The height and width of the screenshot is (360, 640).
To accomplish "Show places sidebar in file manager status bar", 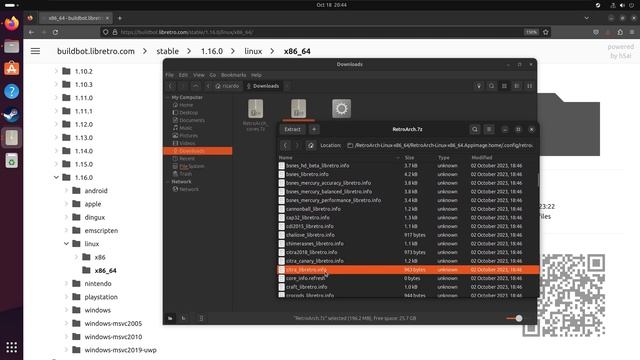I will point(170,318).
